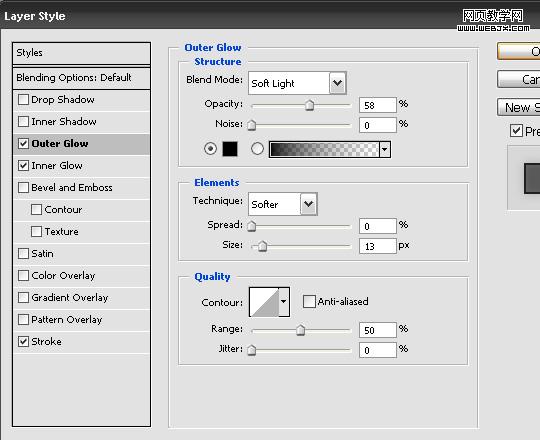Click the black glow color swatch

(x=230, y=149)
